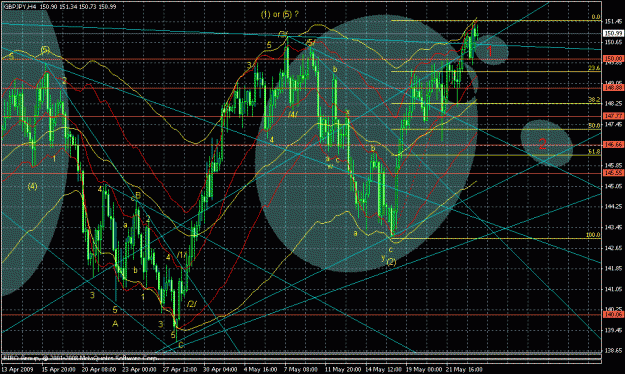Select the red 147.77 level label
This screenshot has width=625, height=374.
point(613,116)
